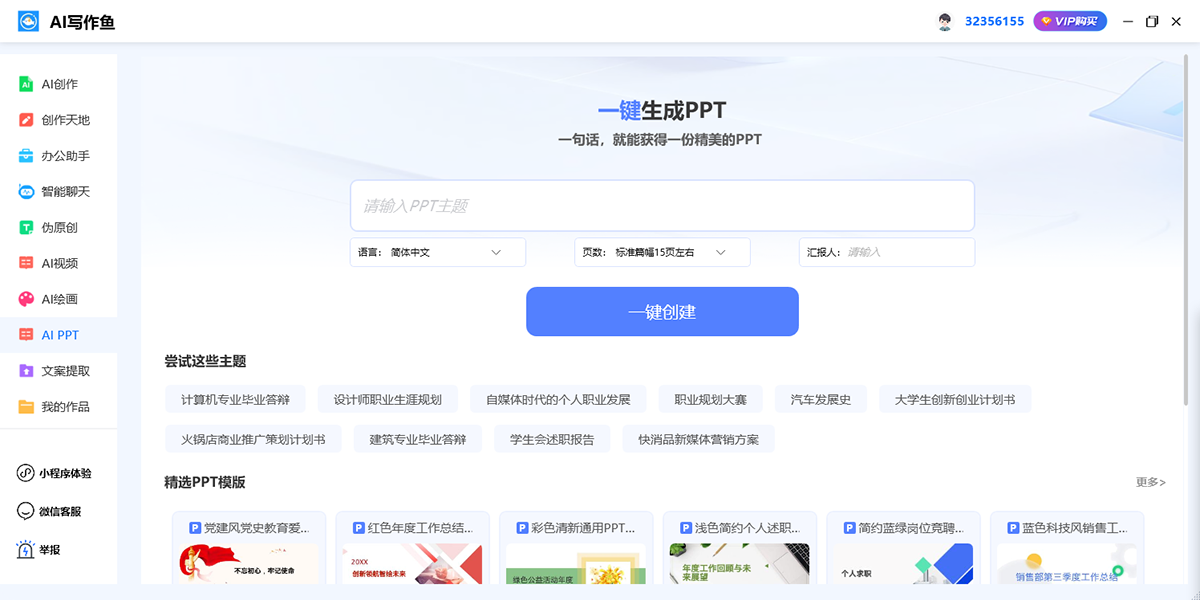This screenshot has width=1200, height=600.
Task: Click the 小程序体验 mini-program icon
Action: [25, 473]
